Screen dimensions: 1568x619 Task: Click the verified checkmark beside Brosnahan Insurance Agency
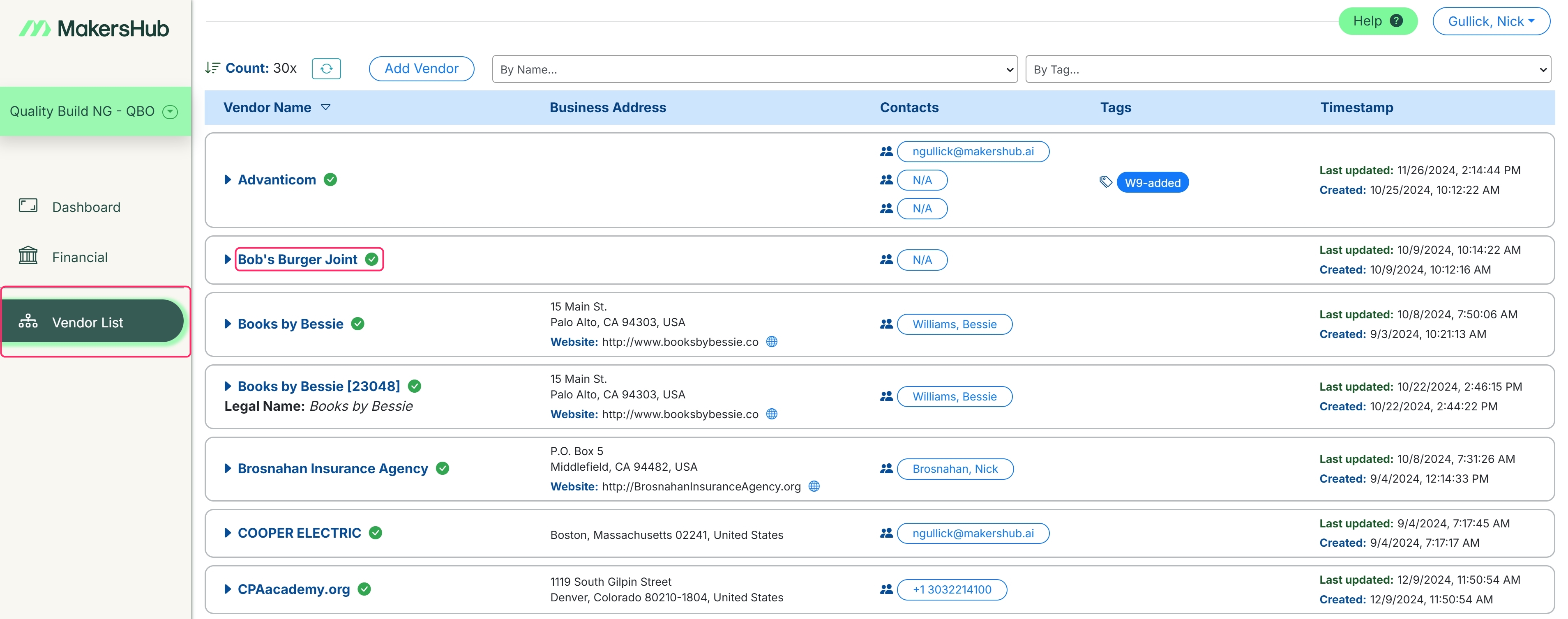point(443,468)
